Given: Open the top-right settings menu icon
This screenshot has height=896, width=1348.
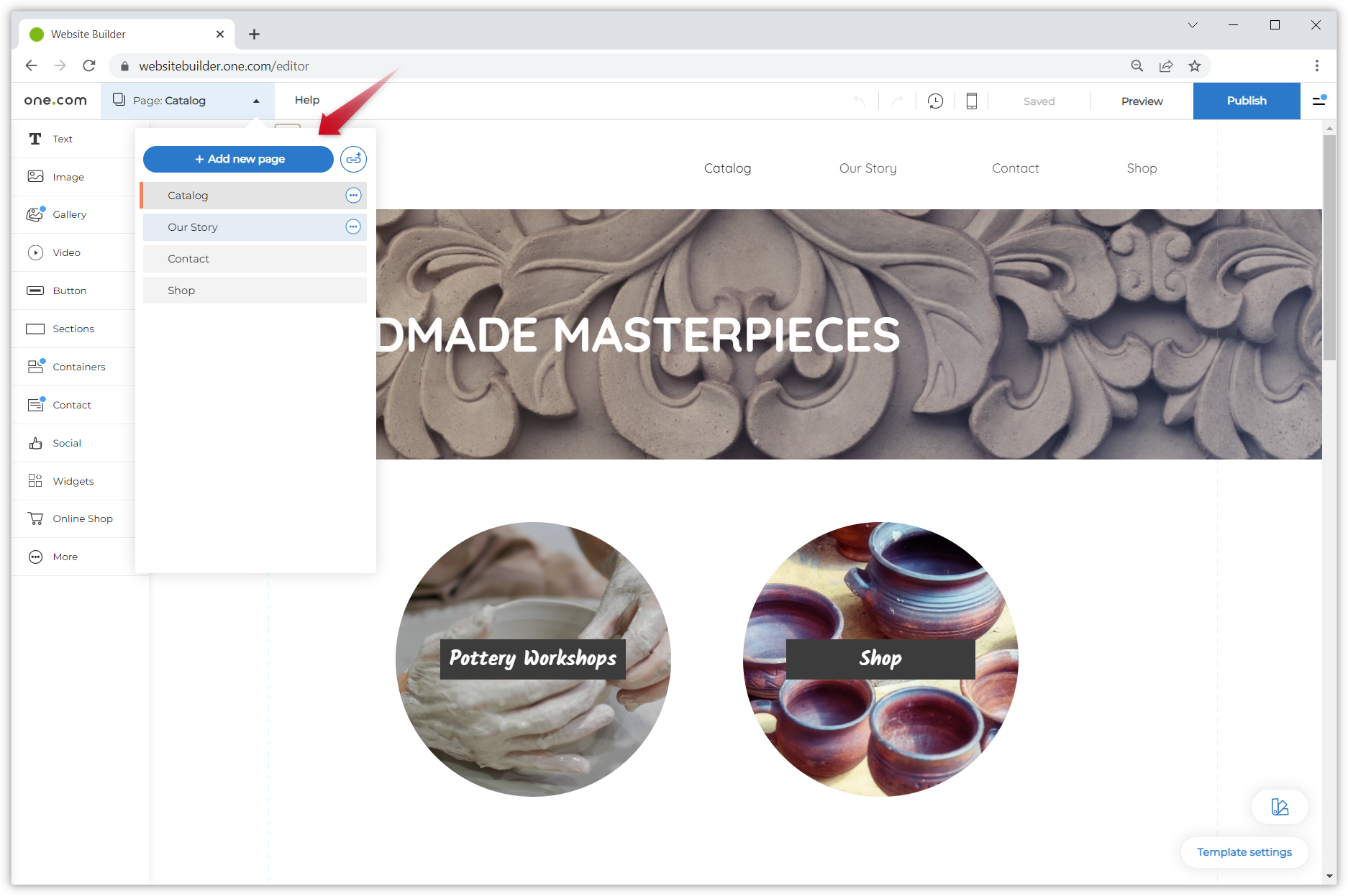Looking at the screenshot, I should 1319,101.
